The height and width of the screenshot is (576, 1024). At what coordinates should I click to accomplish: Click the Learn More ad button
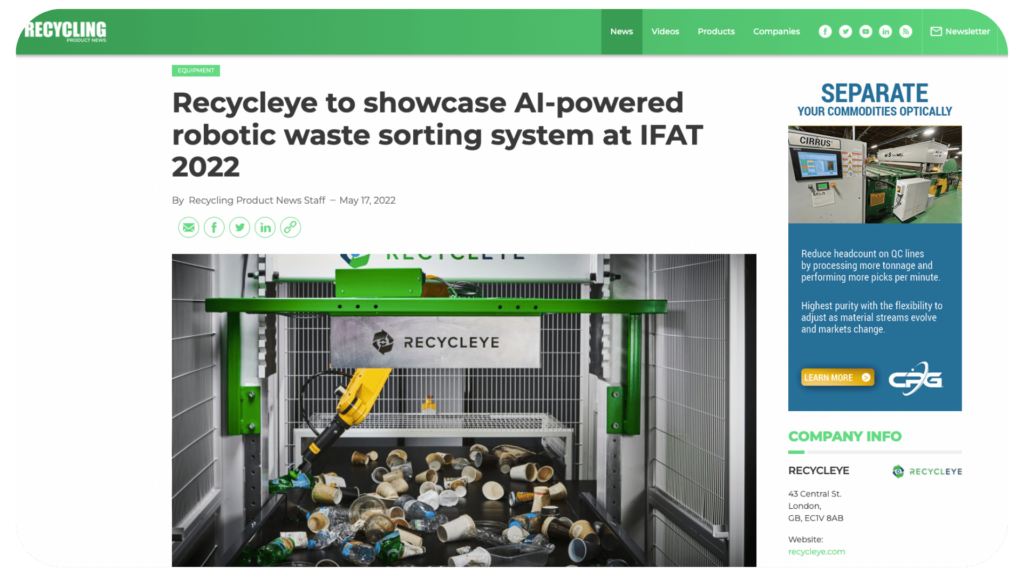[837, 377]
